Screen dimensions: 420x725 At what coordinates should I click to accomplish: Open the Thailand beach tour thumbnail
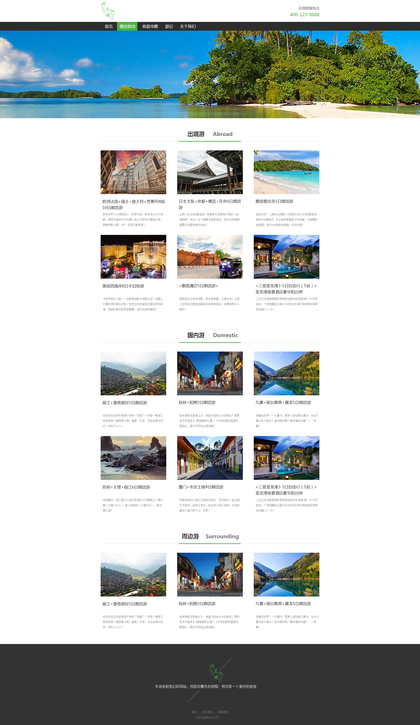[286, 172]
